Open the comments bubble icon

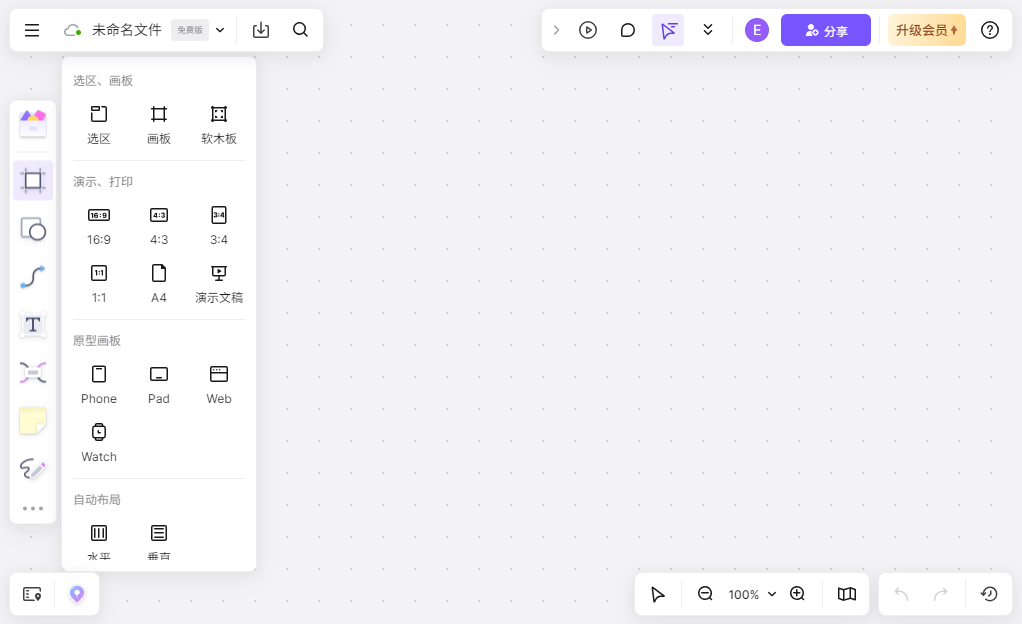[628, 30]
